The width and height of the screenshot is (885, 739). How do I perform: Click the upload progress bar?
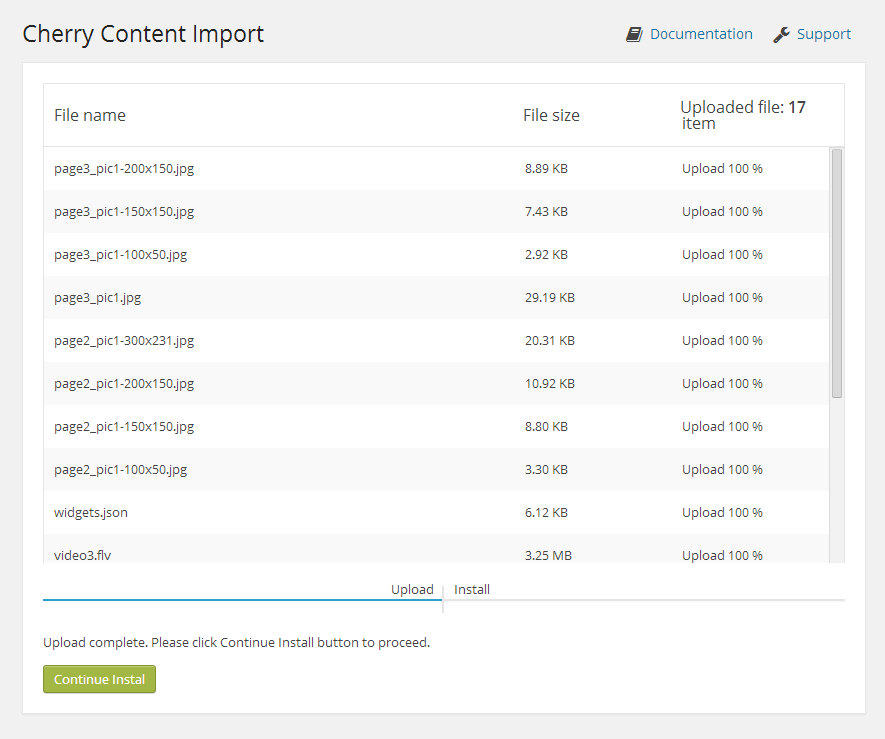pyautogui.click(x=242, y=600)
